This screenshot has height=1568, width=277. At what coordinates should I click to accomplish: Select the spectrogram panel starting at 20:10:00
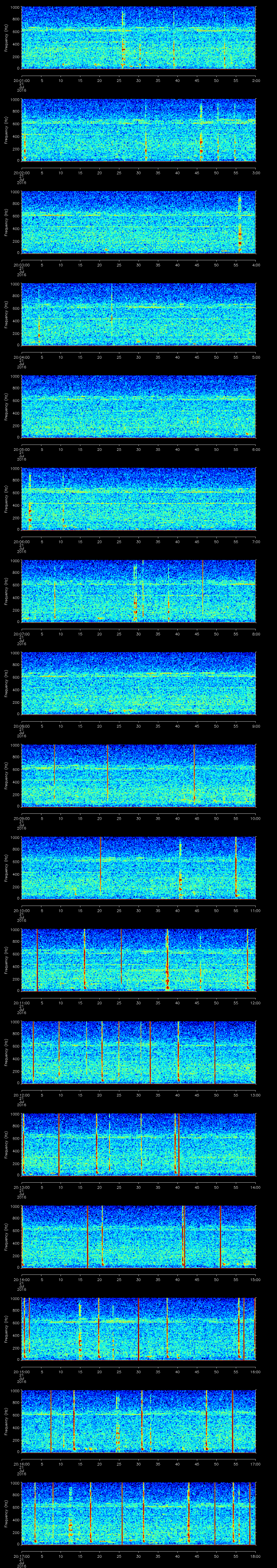coord(139,868)
